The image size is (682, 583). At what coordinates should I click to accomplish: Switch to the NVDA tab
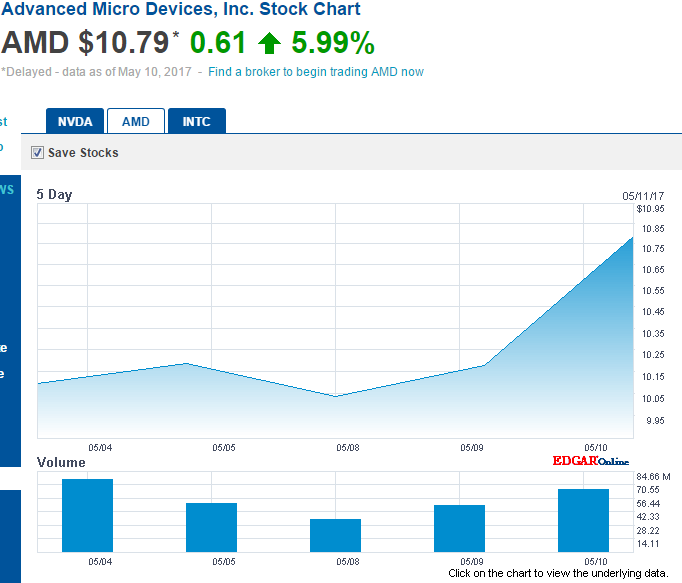(75, 122)
